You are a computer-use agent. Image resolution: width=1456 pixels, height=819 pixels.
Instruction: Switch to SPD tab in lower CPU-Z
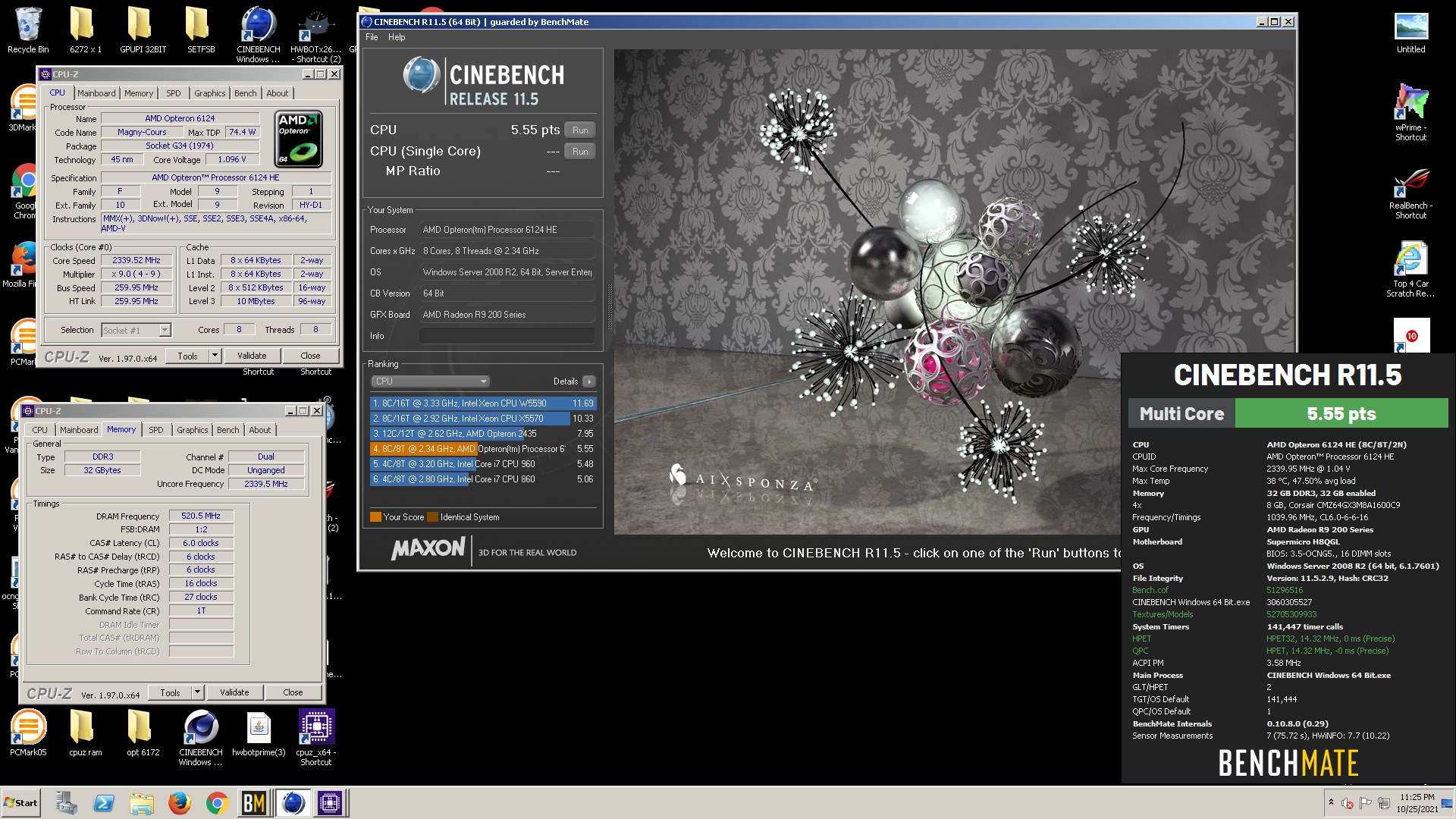tap(156, 430)
